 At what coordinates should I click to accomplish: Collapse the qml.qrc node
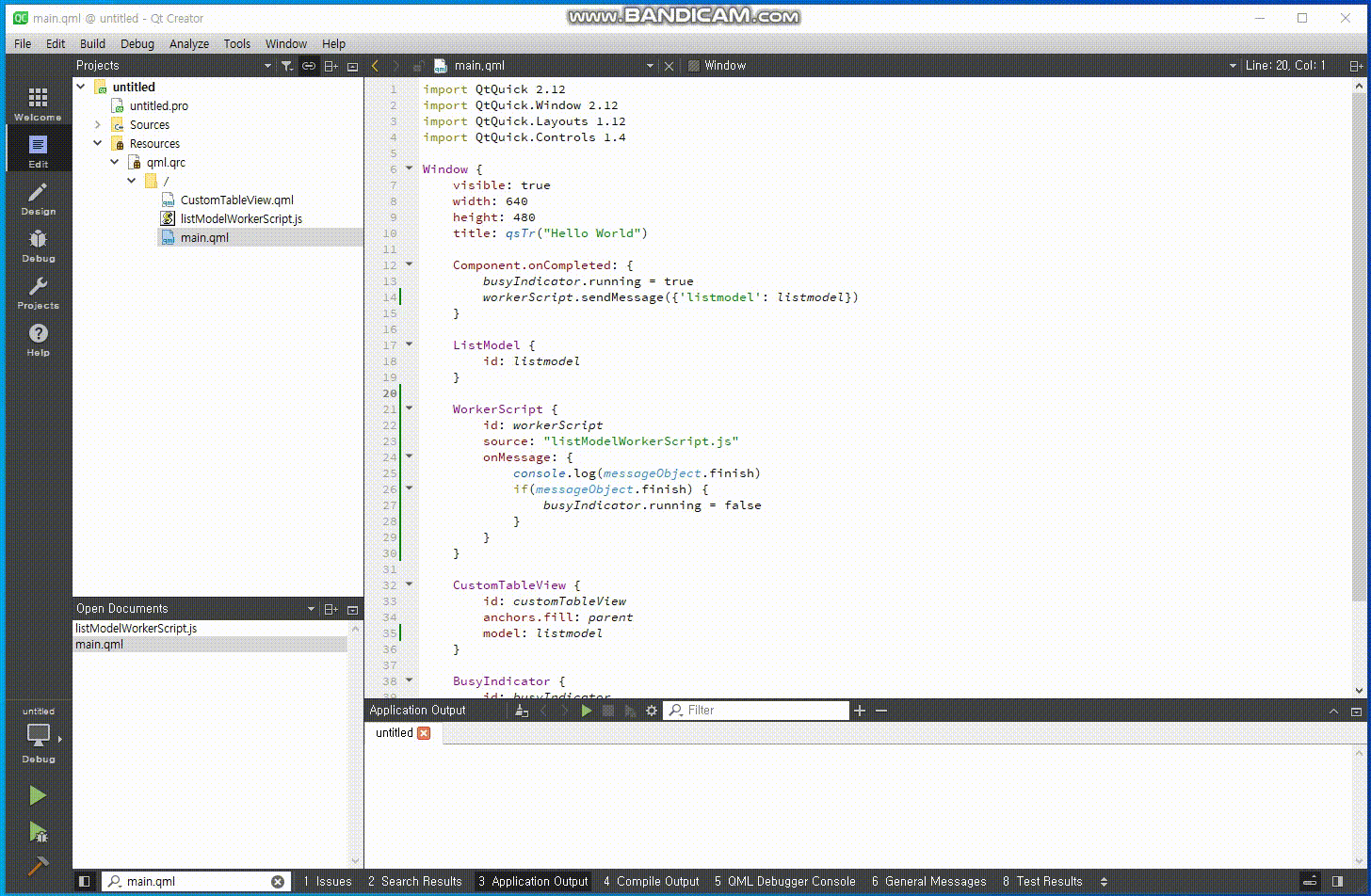(x=115, y=162)
